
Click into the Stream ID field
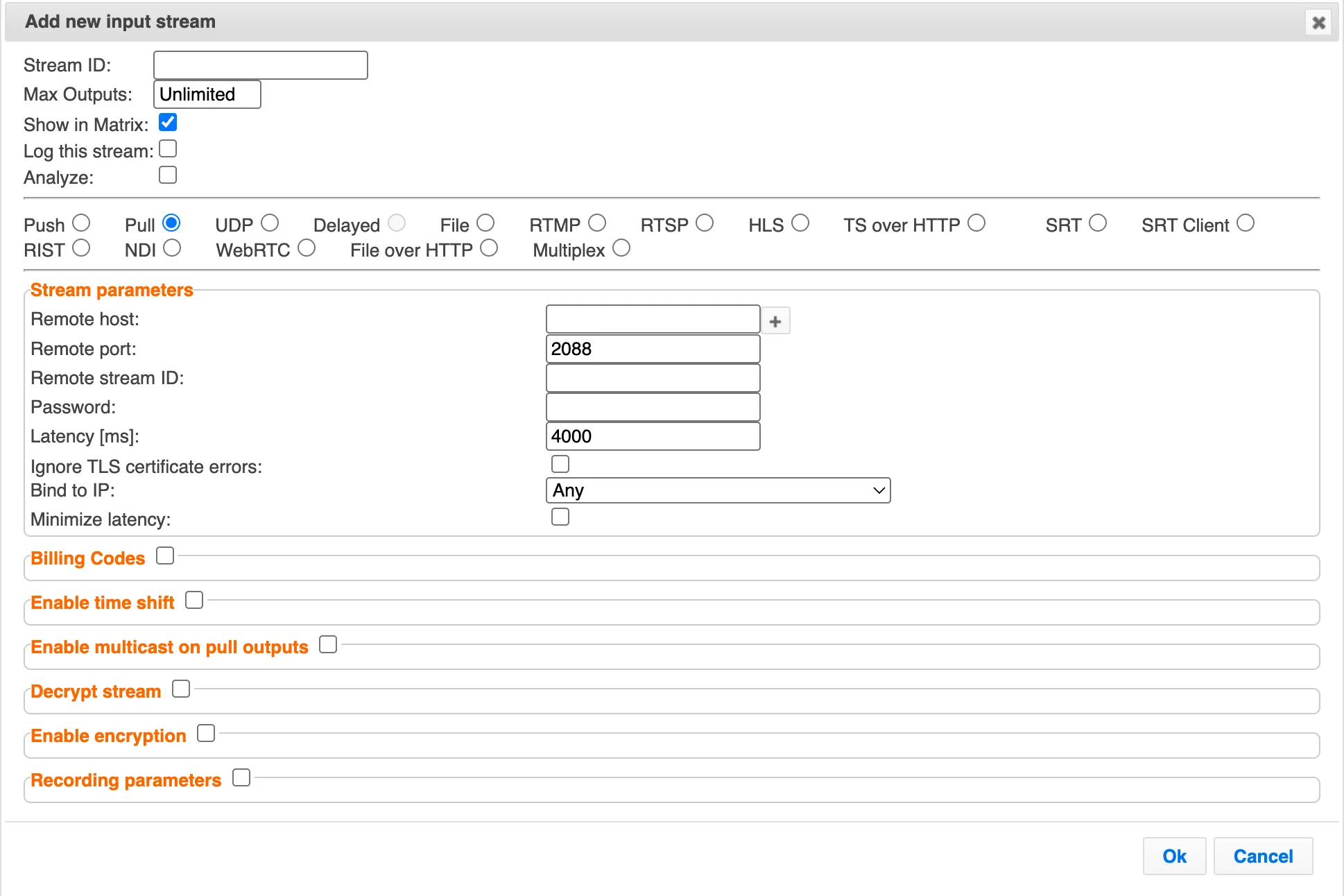pyautogui.click(x=261, y=65)
